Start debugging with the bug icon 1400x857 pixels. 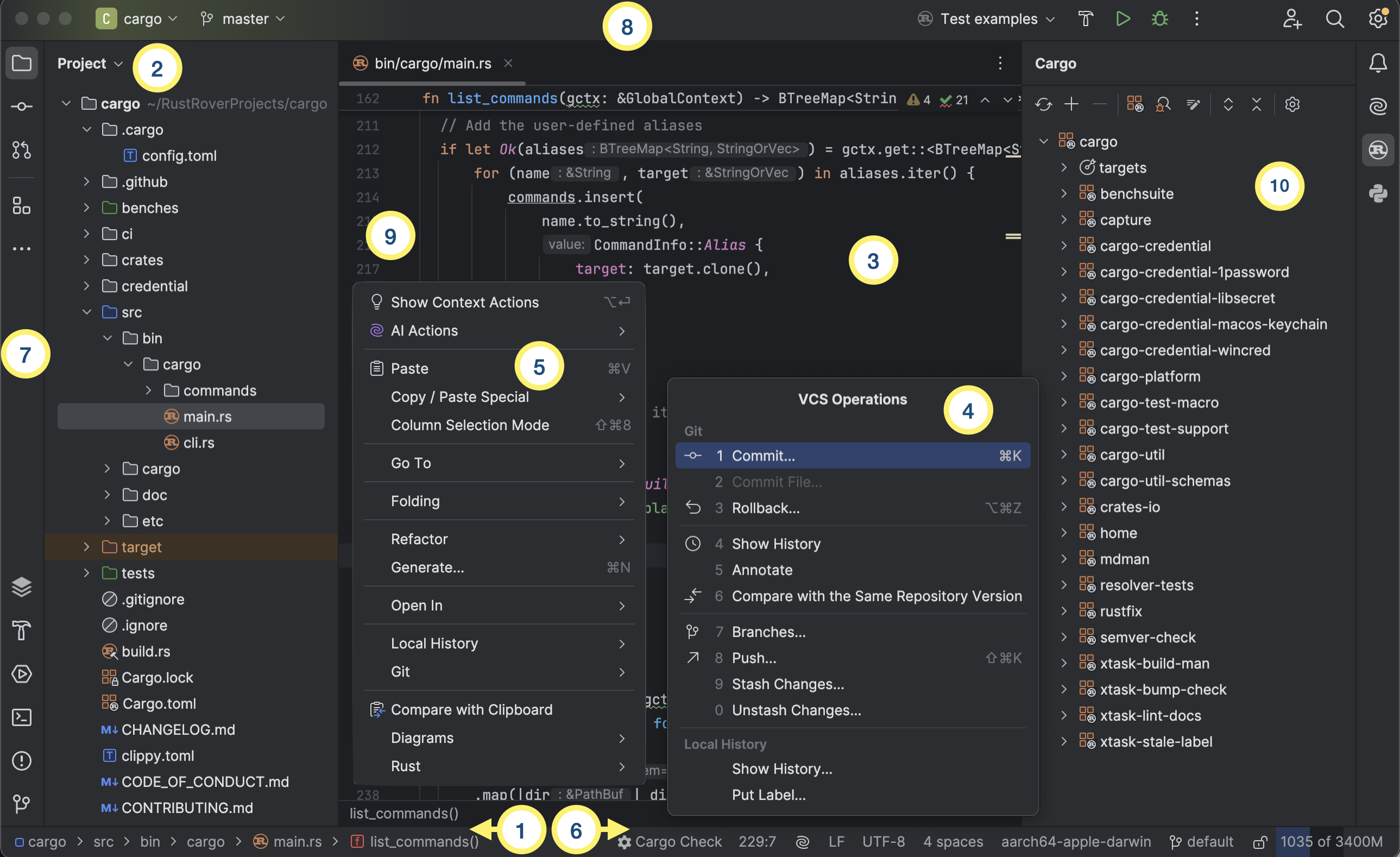[1159, 19]
